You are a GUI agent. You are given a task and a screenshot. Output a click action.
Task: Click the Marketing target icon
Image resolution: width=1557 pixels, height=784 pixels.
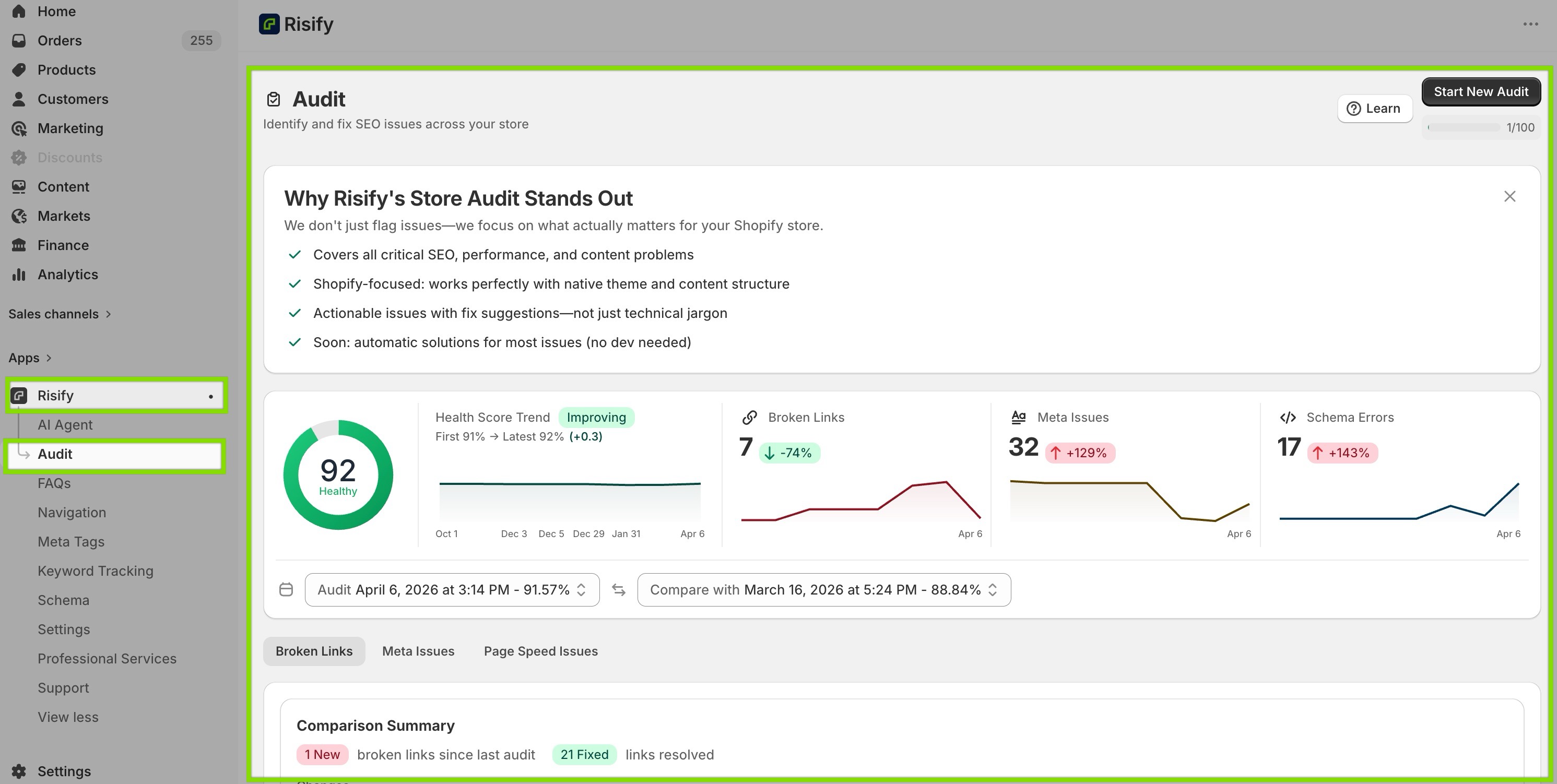click(19, 128)
